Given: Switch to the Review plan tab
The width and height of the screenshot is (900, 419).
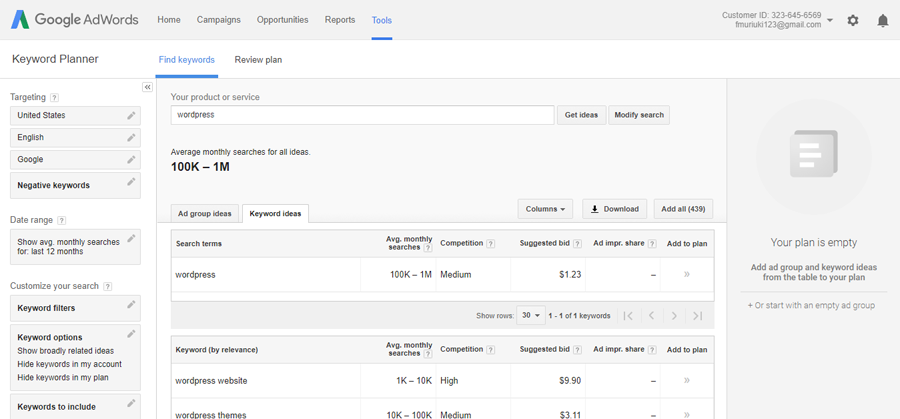Looking at the screenshot, I should [258, 60].
